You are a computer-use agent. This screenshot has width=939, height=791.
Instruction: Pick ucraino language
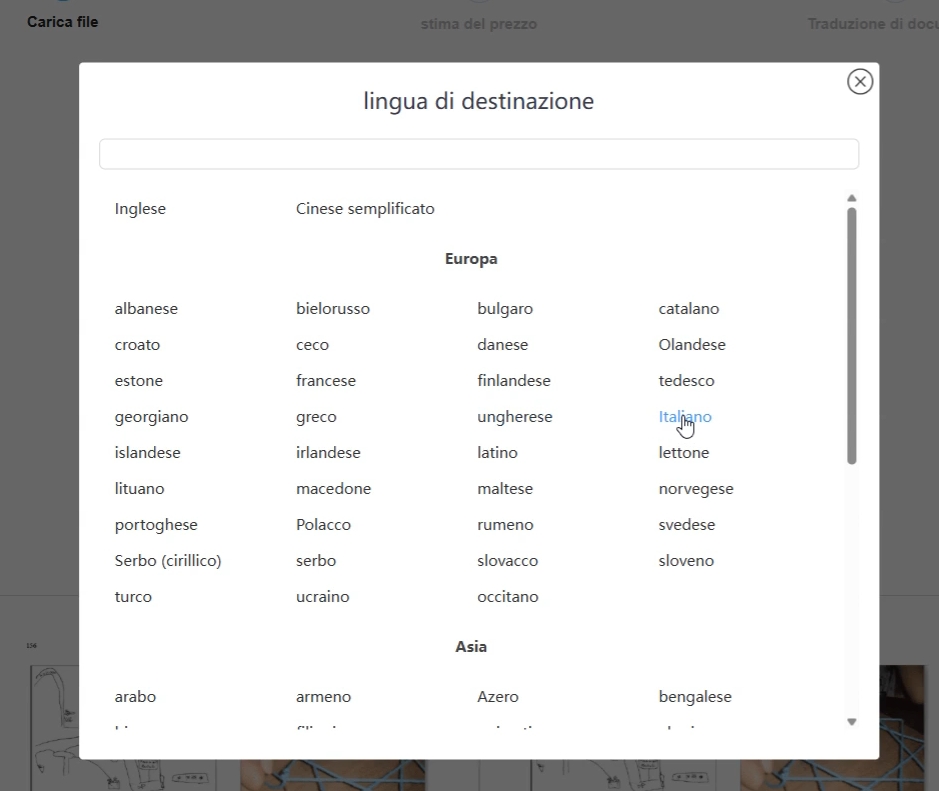[x=322, y=596]
